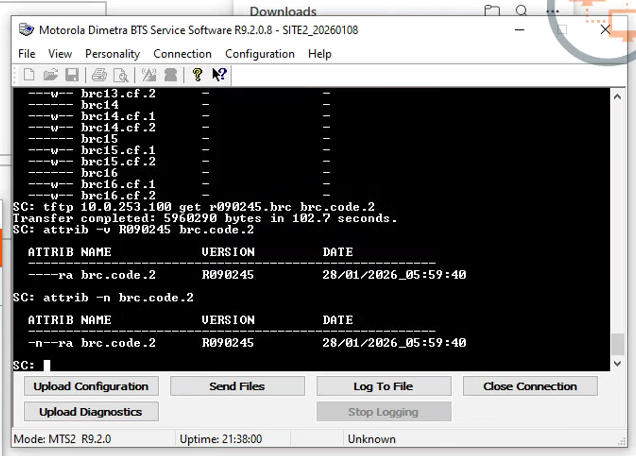
Task: Click the 'Uptime: 21:38:00' status bar entry
Action: pyautogui.click(x=221, y=439)
